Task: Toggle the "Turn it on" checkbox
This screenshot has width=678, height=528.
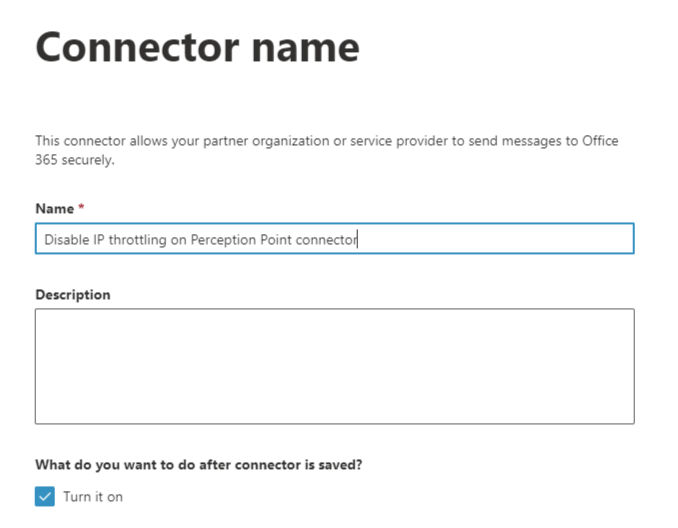Action: coord(45,497)
